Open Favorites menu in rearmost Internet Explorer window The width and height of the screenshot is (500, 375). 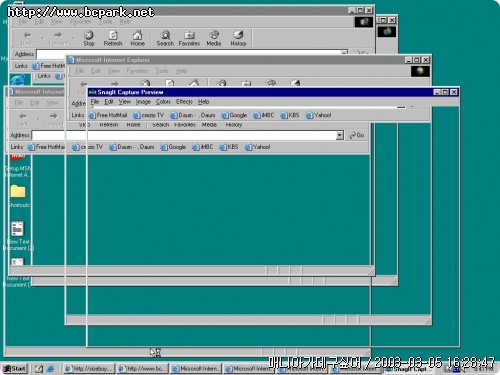81,22
